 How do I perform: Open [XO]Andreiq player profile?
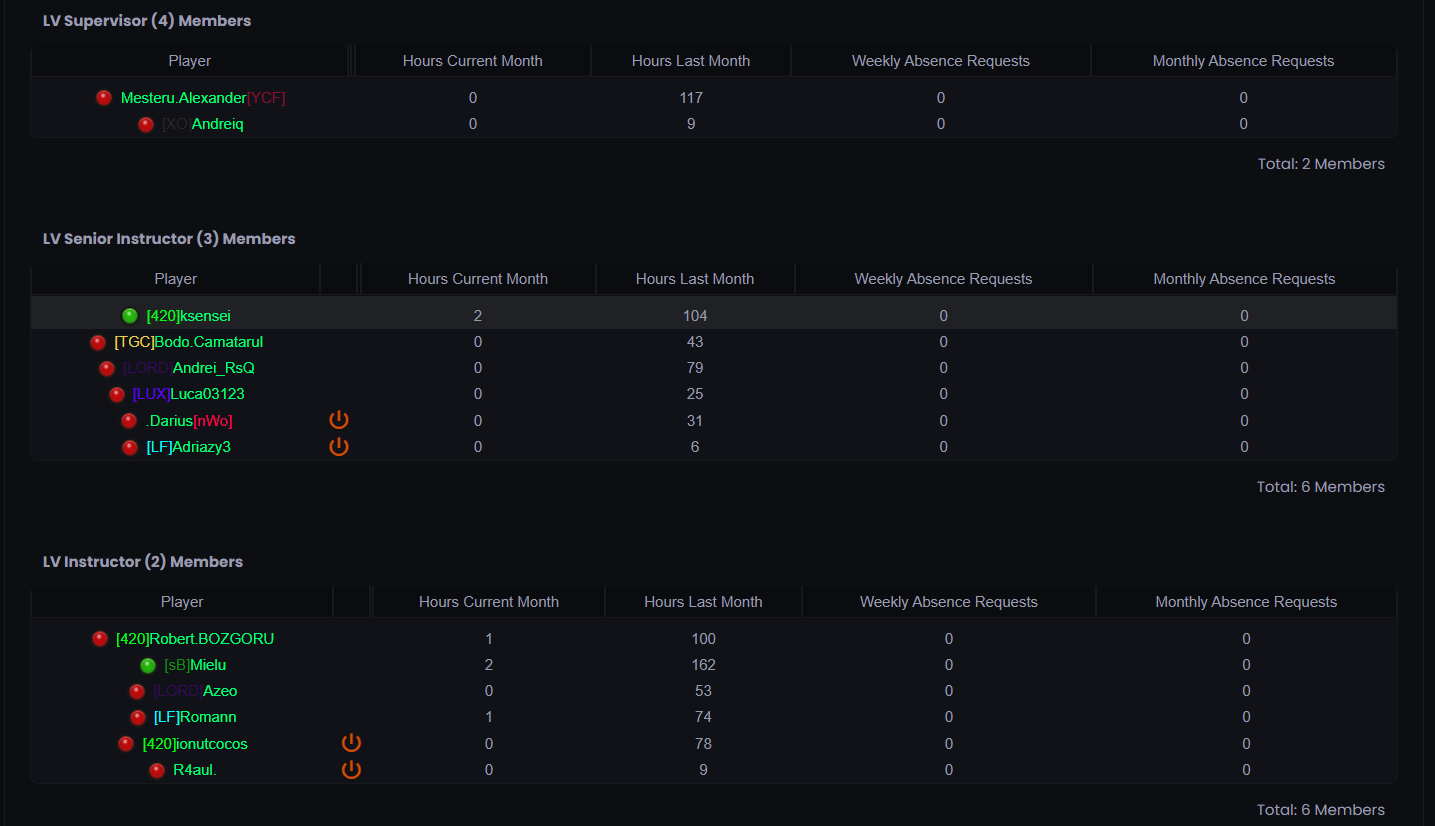click(x=203, y=124)
